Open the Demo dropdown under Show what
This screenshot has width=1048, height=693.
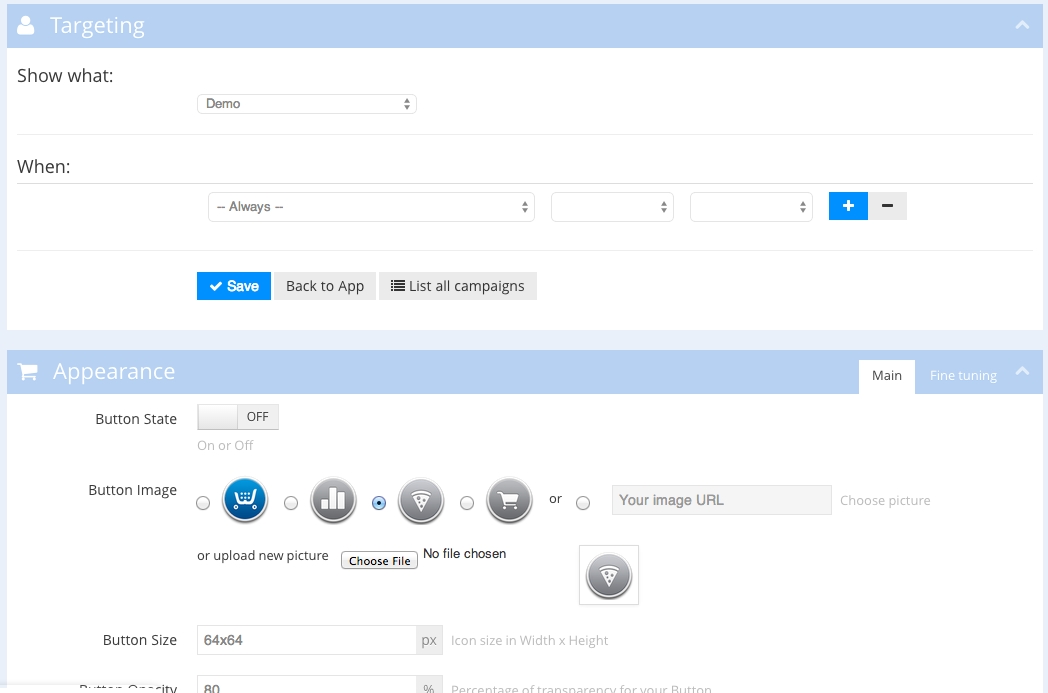tap(307, 104)
